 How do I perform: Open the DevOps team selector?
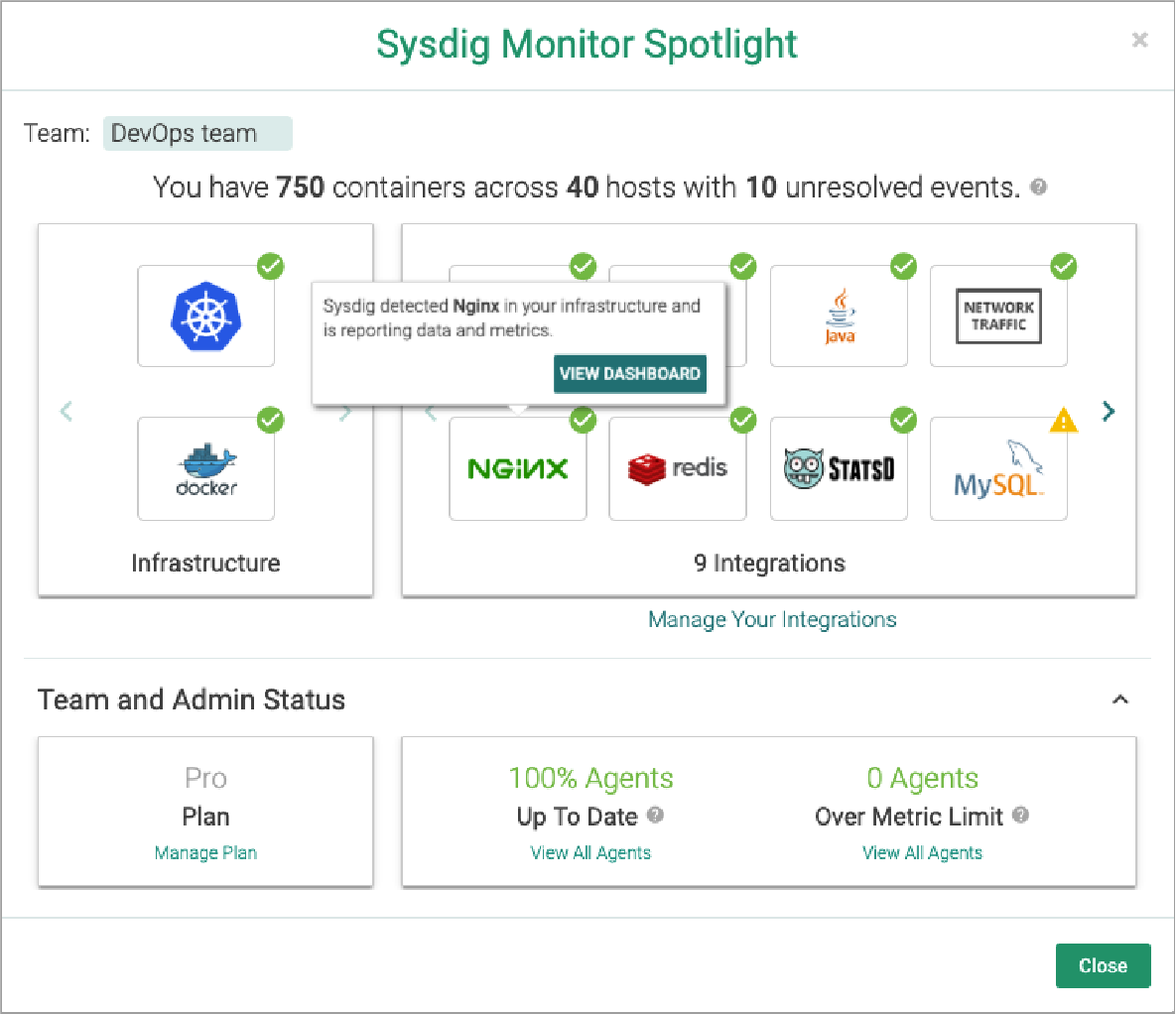197,134
